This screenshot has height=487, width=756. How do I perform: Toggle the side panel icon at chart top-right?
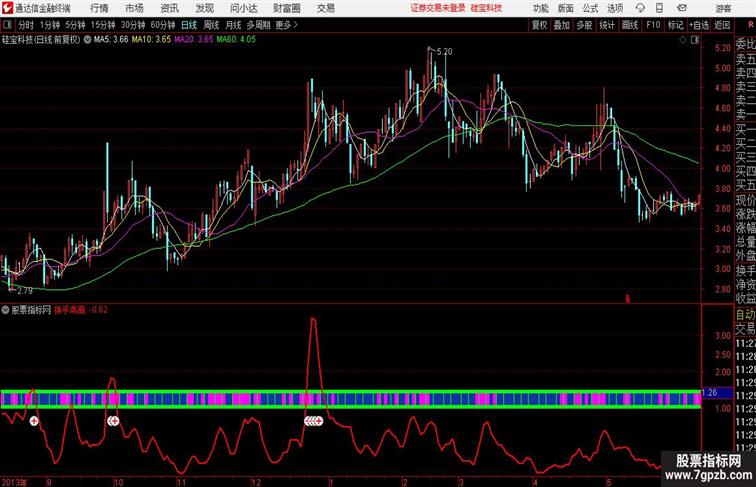695,40
